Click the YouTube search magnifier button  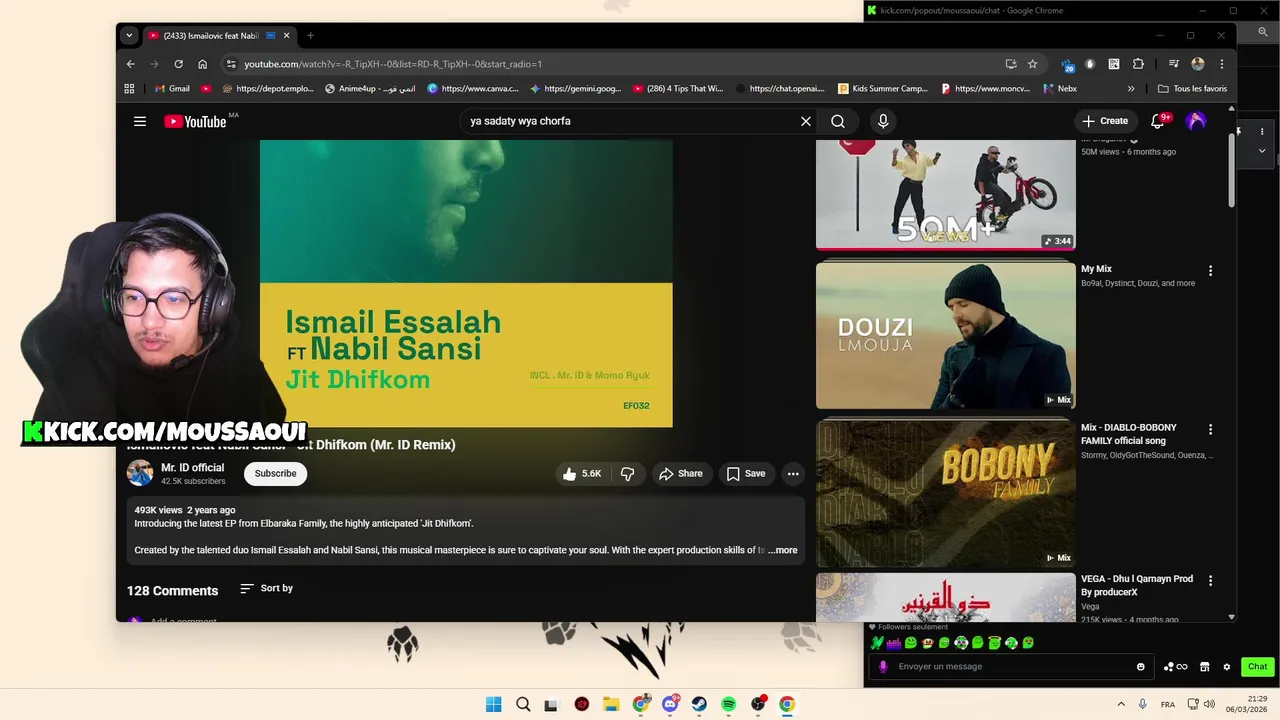[x=838, y=121]
